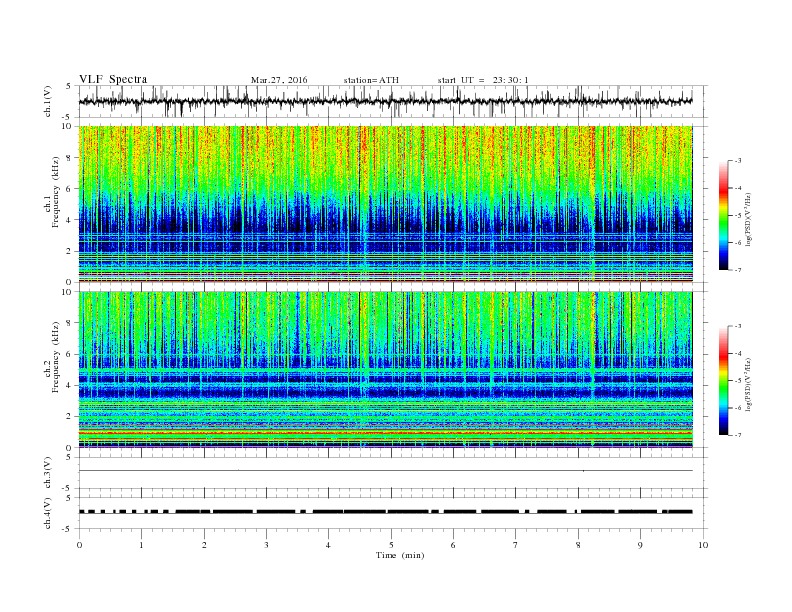This screenshot has width=792, height=612.
Task: Click the time axis tick label "5"
Action: [391, 545]
